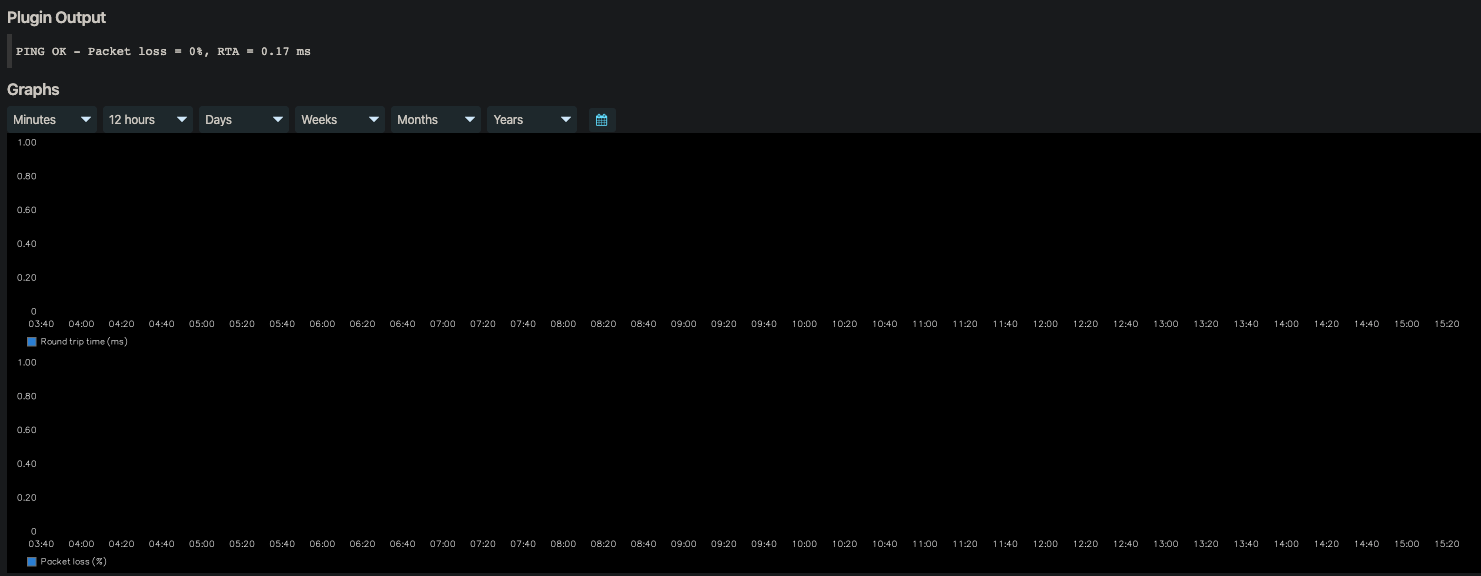This screenshot has height=576, width=1481.
Task: Open the Years range dropdown
Action: click(530, 119)
